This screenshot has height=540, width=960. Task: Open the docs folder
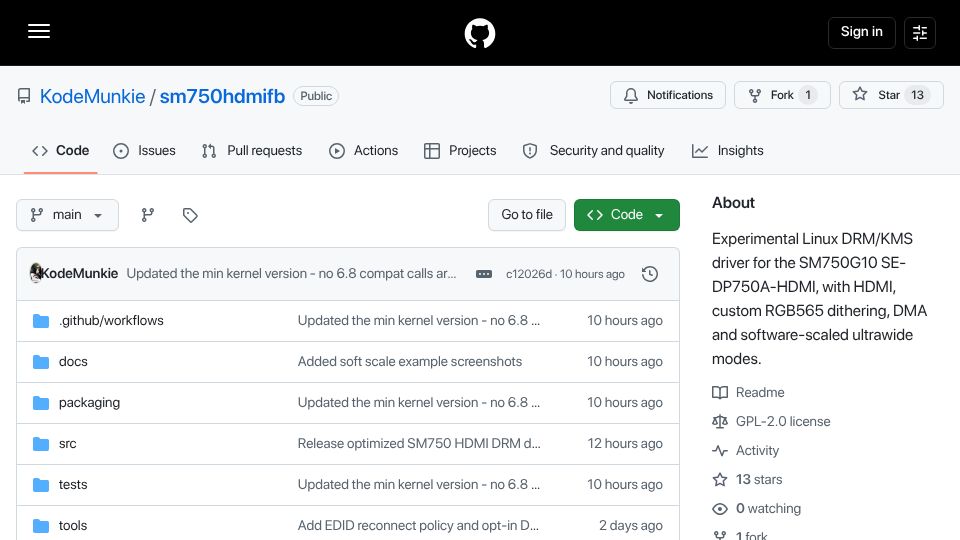coord(73,361)
